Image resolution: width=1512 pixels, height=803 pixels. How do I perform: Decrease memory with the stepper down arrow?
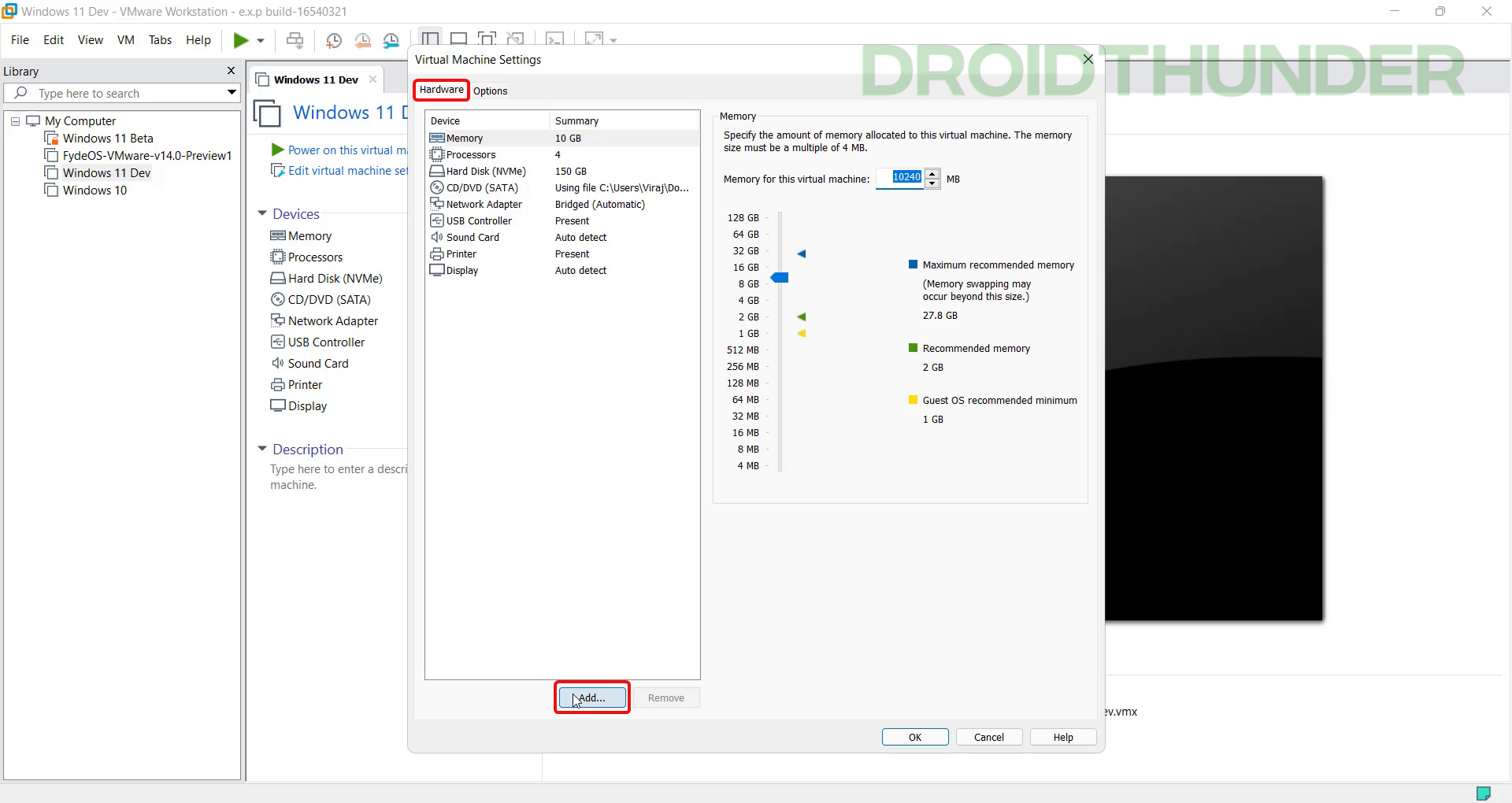[x=932, y=183]
